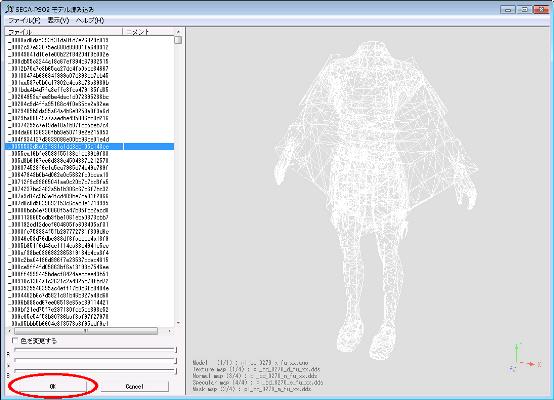Close the SEGA PSO2 model window
The width and height of the screenshot is (554, 400).
541,10
